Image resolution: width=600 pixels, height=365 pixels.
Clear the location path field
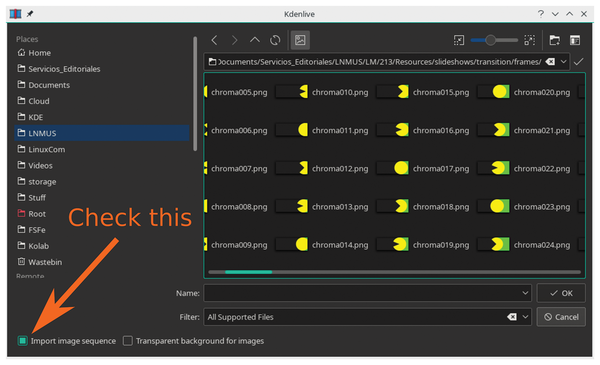[550, 62]
